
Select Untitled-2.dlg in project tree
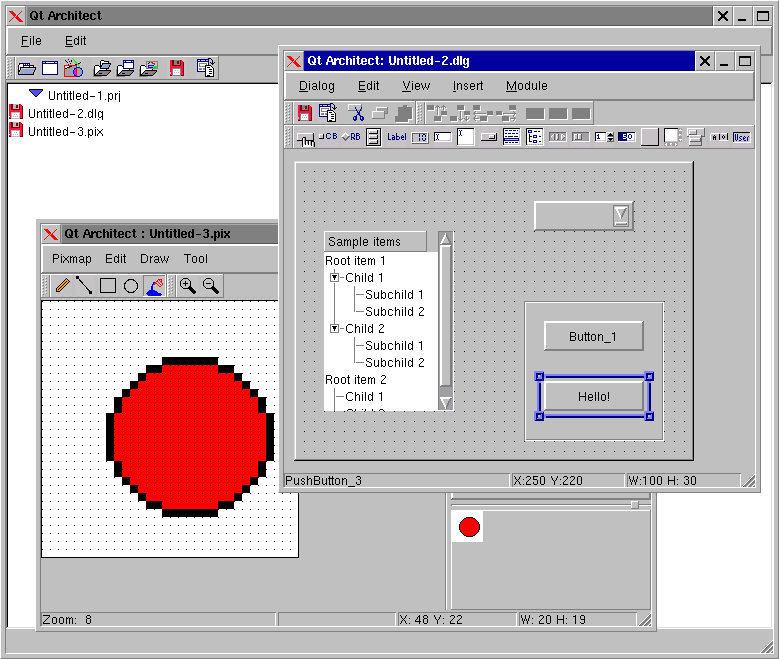tap(66, 114)
